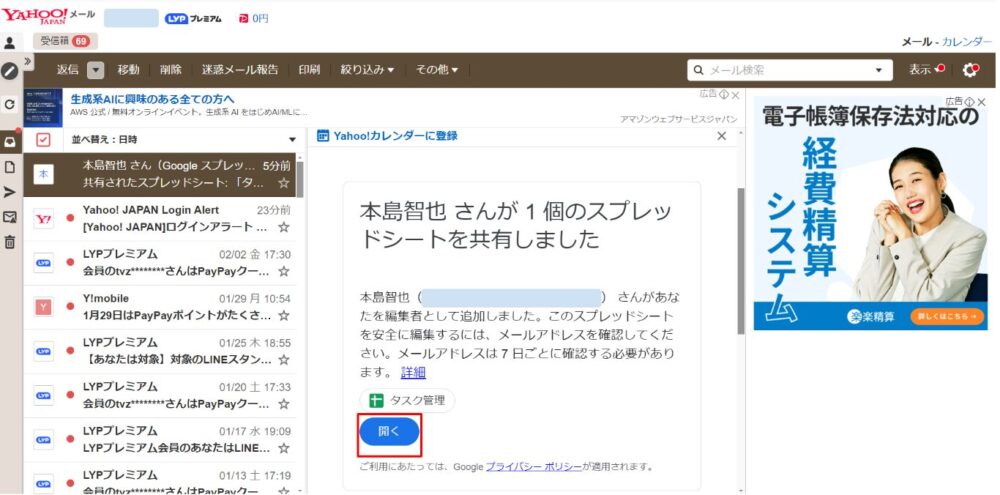Star the LYPプレミアム 01/25 email

point(284,360)
